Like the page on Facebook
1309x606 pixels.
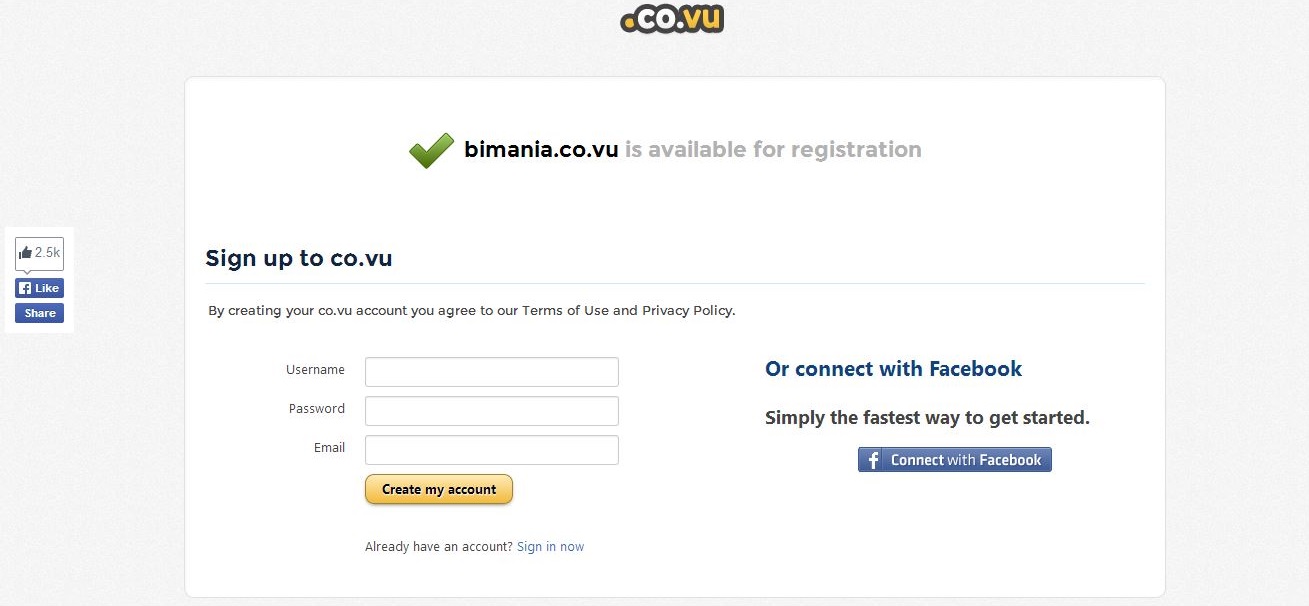click(39, 288)
